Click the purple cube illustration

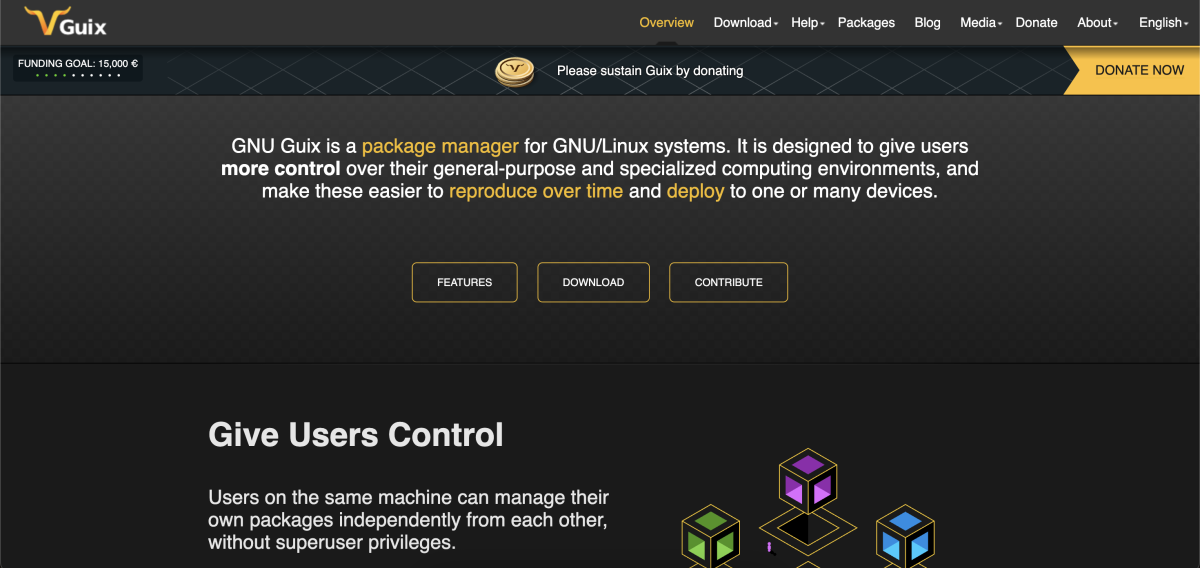[x=807, y=482]
